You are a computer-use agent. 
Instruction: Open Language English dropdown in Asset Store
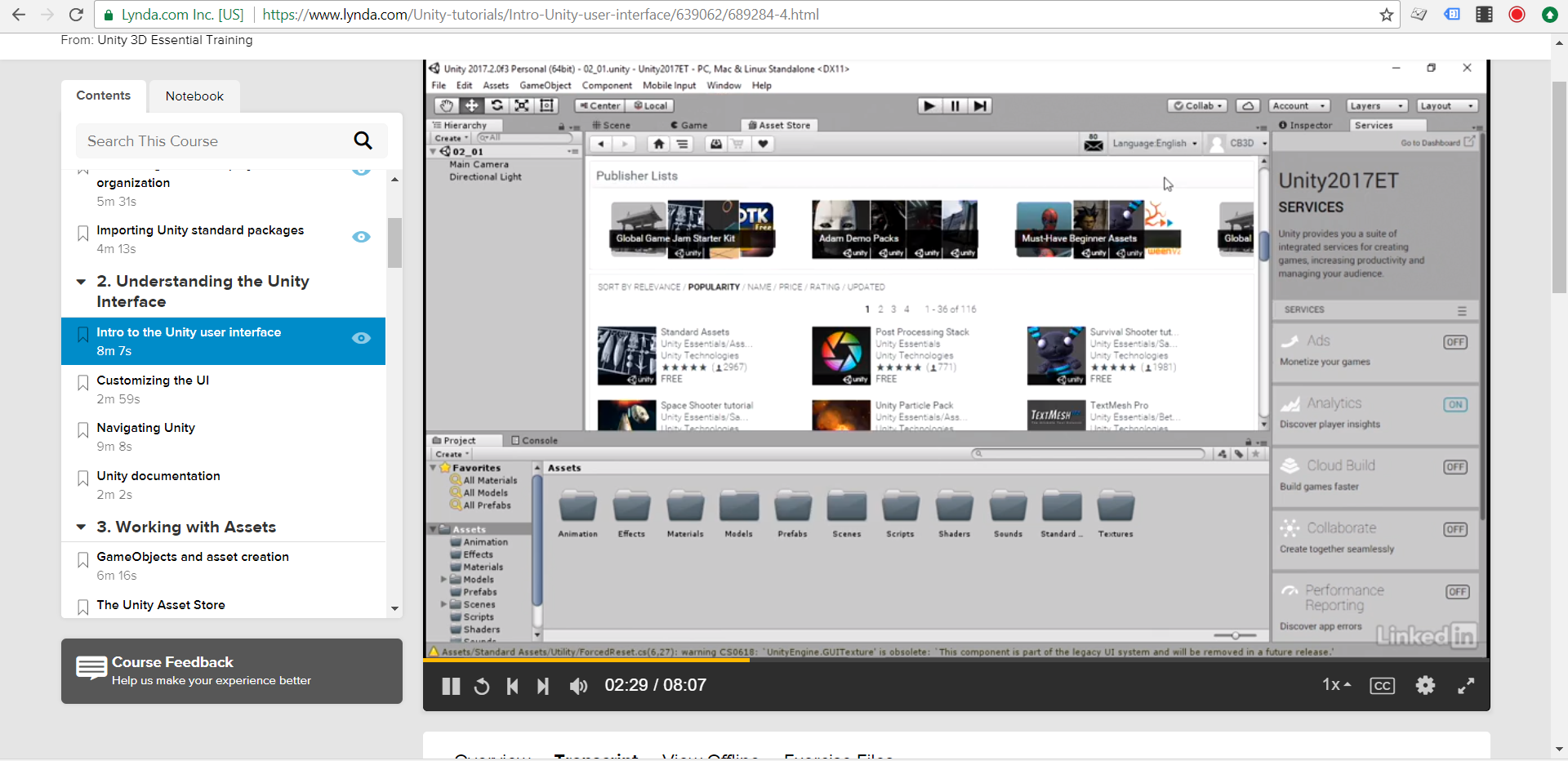pos(1155,143)
